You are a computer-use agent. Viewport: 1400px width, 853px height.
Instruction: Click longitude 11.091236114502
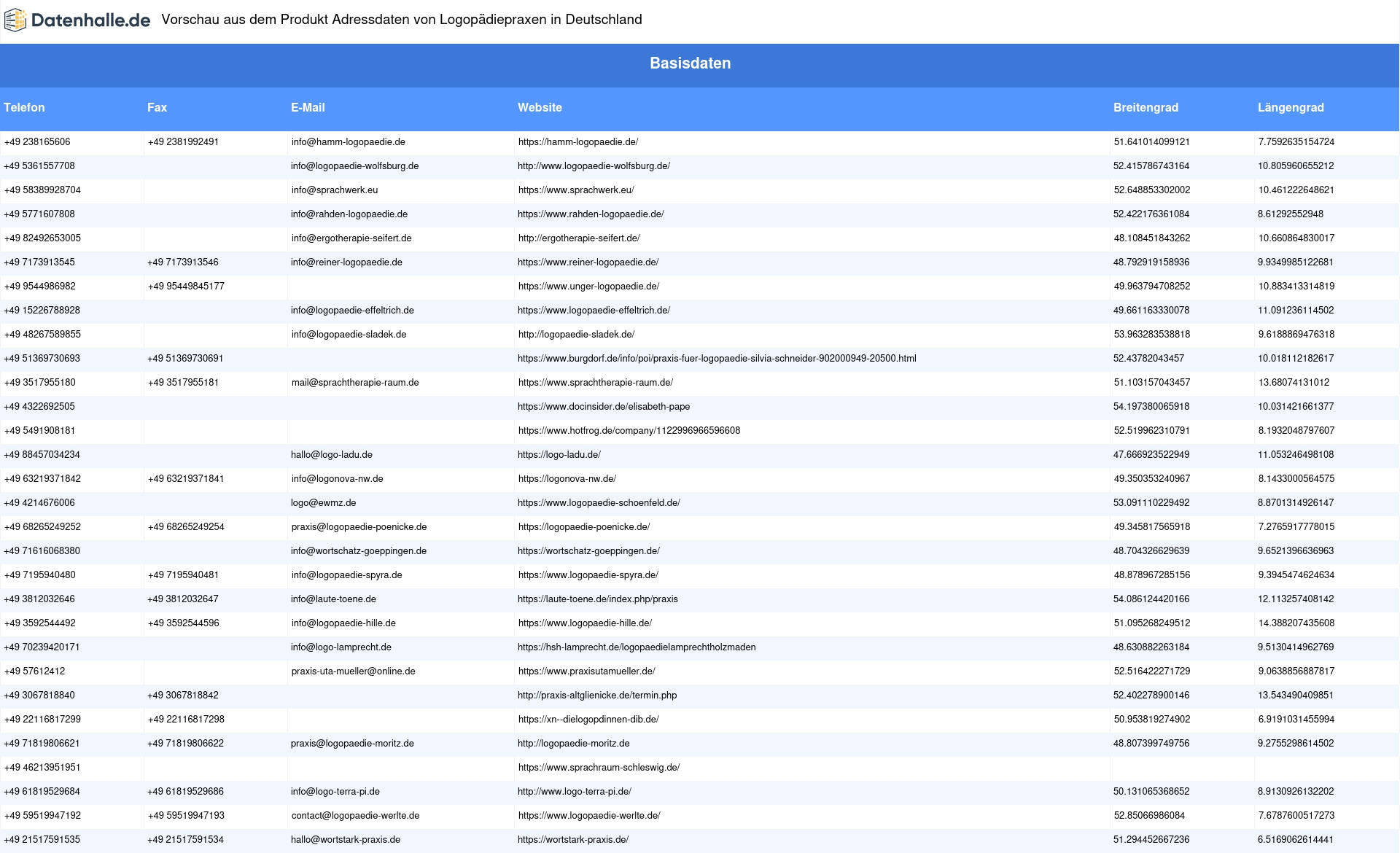click(x=1295, y=311)
